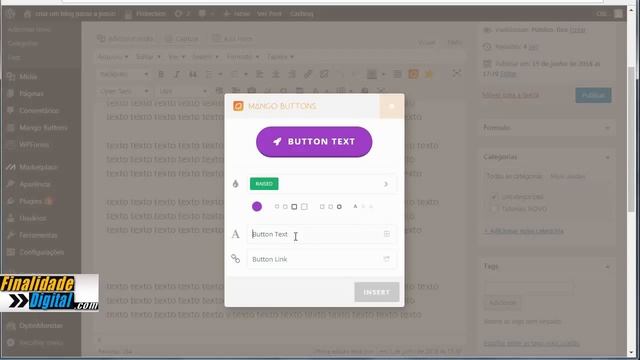This screenshot has width=640, height=360.
Task: Open the Inserir editor menu
Action: tap(205, 57)
